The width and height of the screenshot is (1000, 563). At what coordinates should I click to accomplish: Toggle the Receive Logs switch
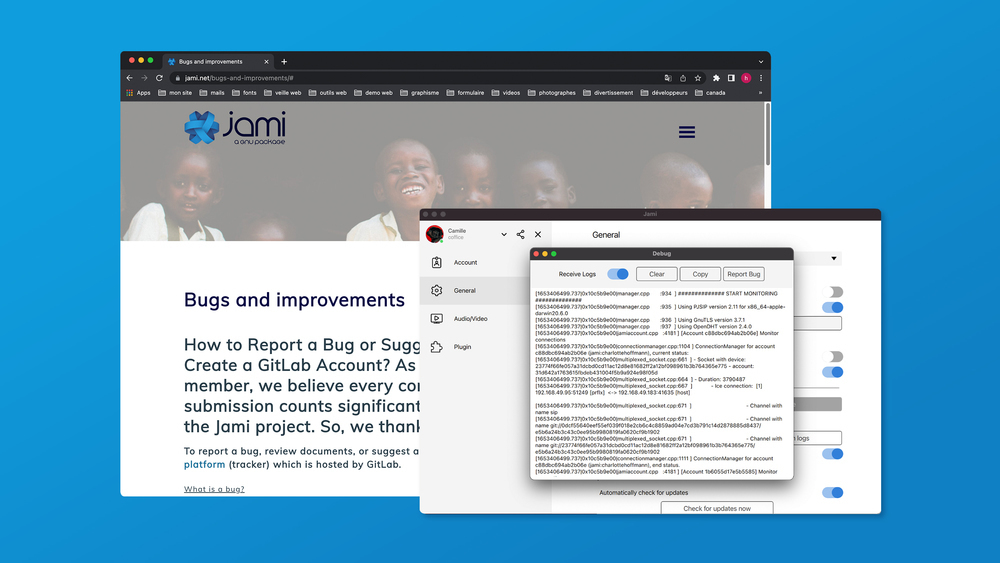tap(617, 274)
